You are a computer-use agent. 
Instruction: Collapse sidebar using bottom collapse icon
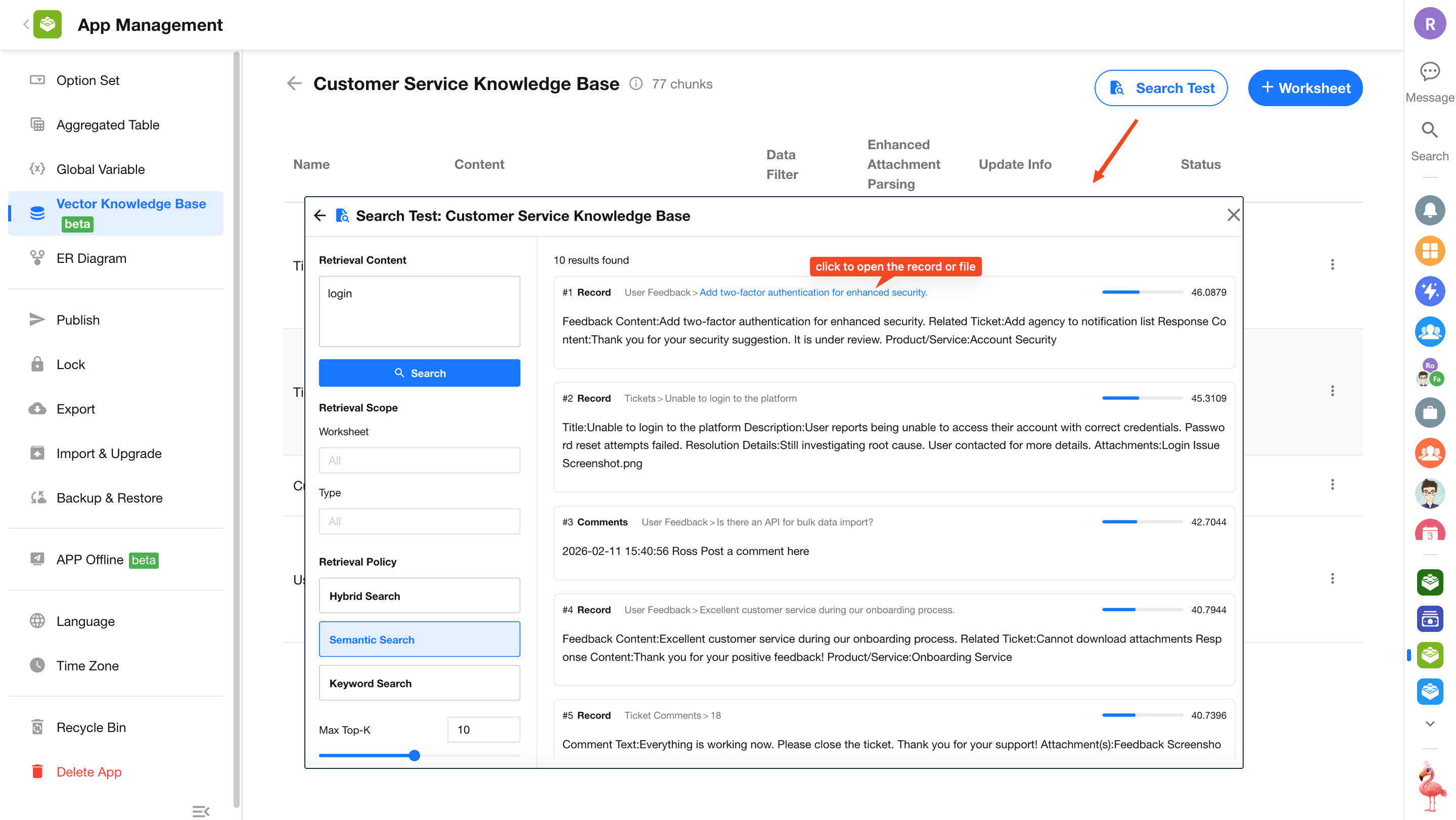tap(201, 811)
